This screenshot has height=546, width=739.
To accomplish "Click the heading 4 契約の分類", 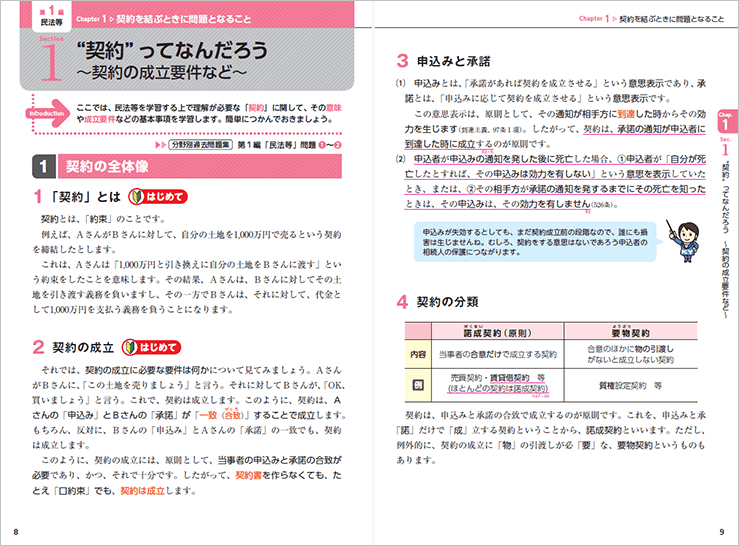I will click(437, 302).
